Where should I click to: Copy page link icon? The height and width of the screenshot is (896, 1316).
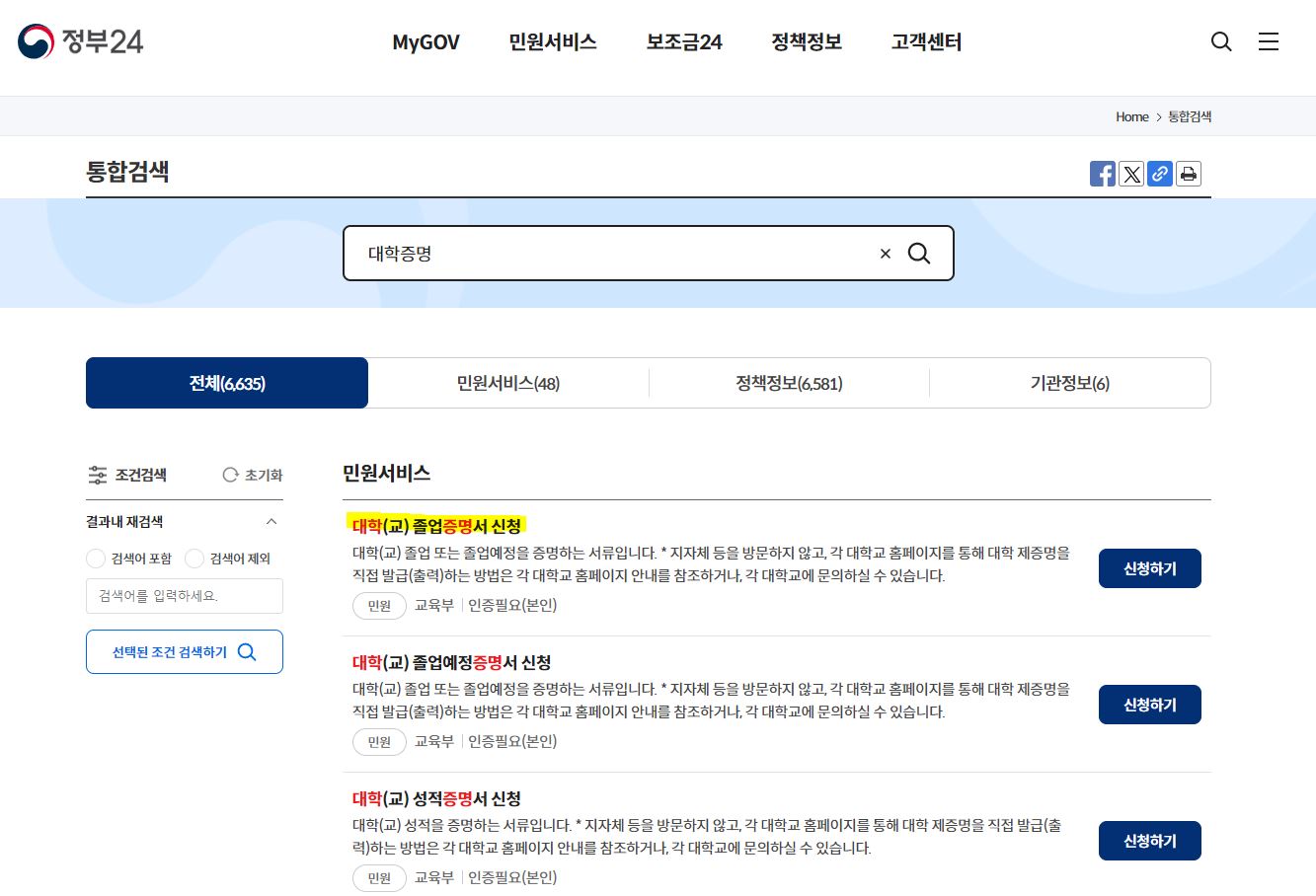[1160, 174]
